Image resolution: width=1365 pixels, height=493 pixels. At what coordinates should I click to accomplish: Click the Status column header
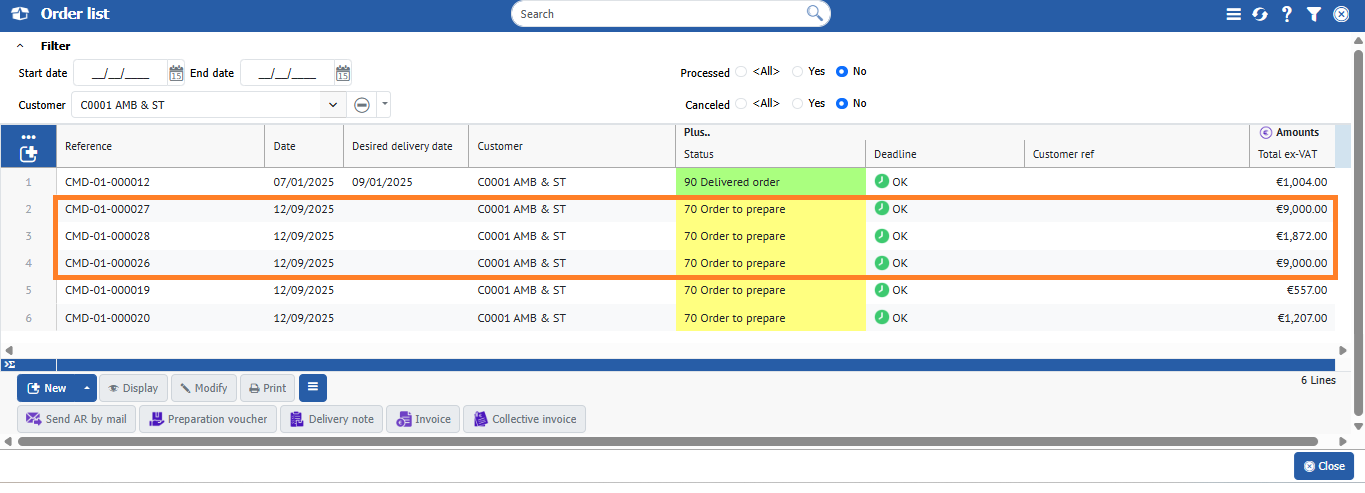tap(699, 154)
